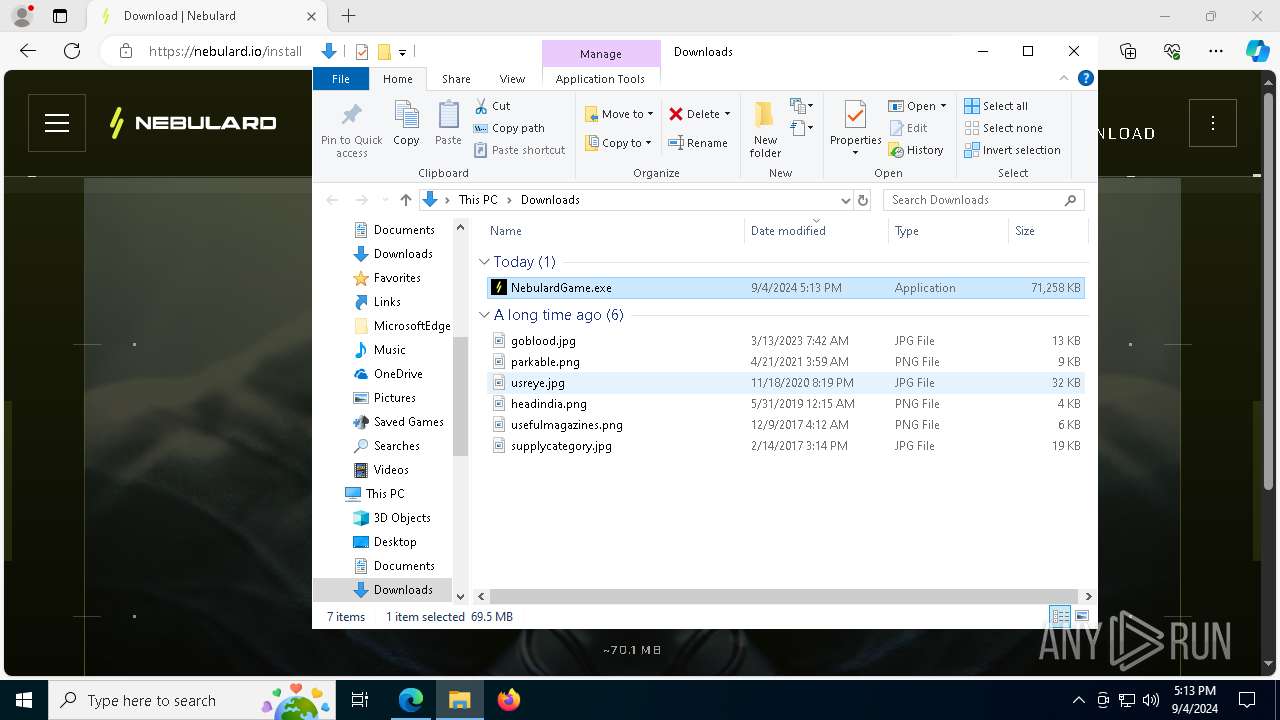Click Windows Start button
Screen dimensions: 1280x720
(x=24, y=700)
